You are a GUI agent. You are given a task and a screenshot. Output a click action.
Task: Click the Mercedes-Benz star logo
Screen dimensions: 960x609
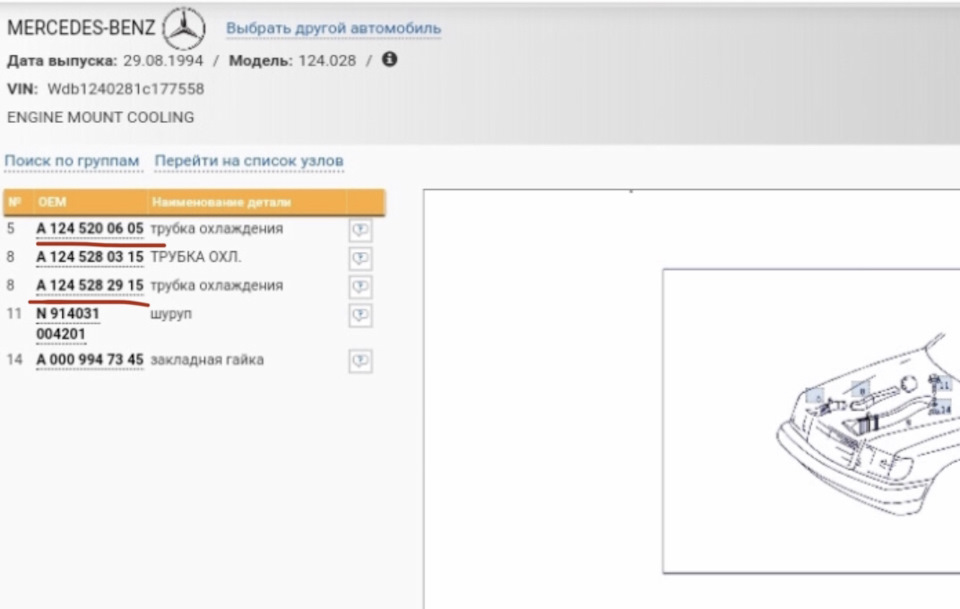click(184, 28)
